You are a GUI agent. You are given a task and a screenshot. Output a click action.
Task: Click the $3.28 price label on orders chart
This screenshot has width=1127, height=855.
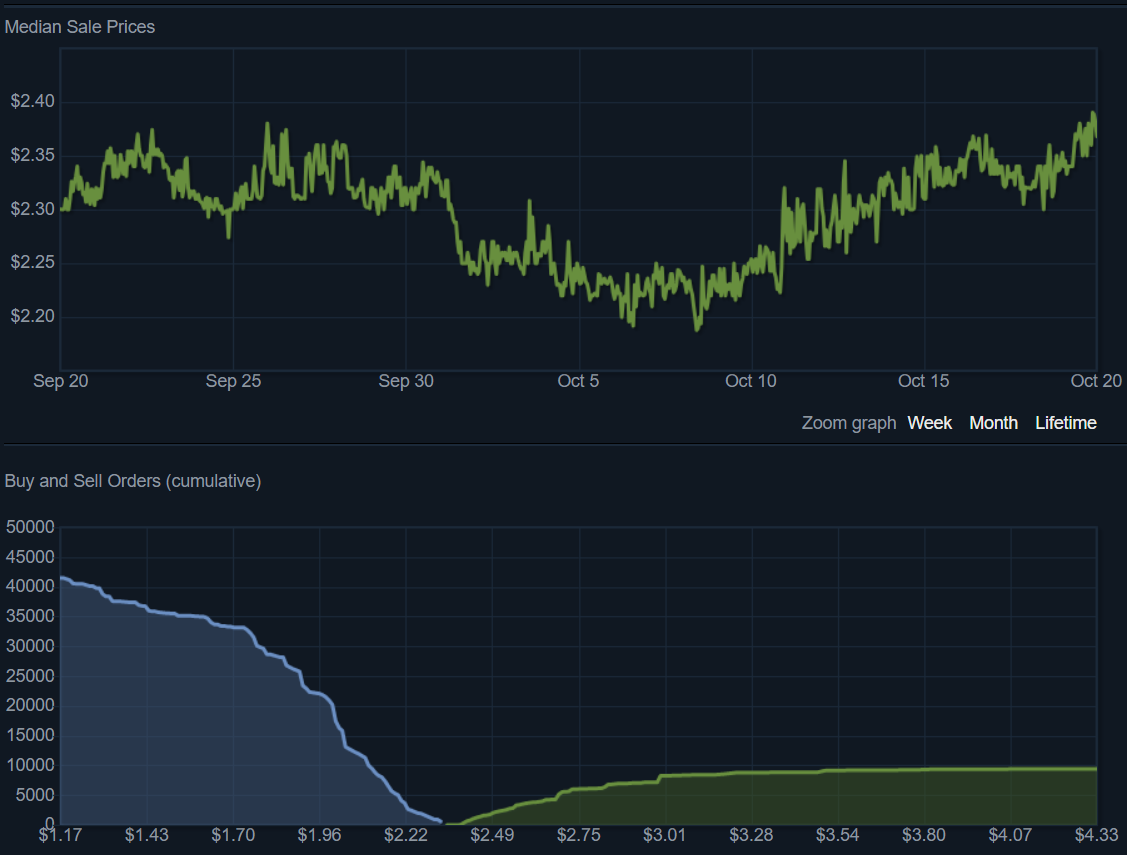coord(751,835)
